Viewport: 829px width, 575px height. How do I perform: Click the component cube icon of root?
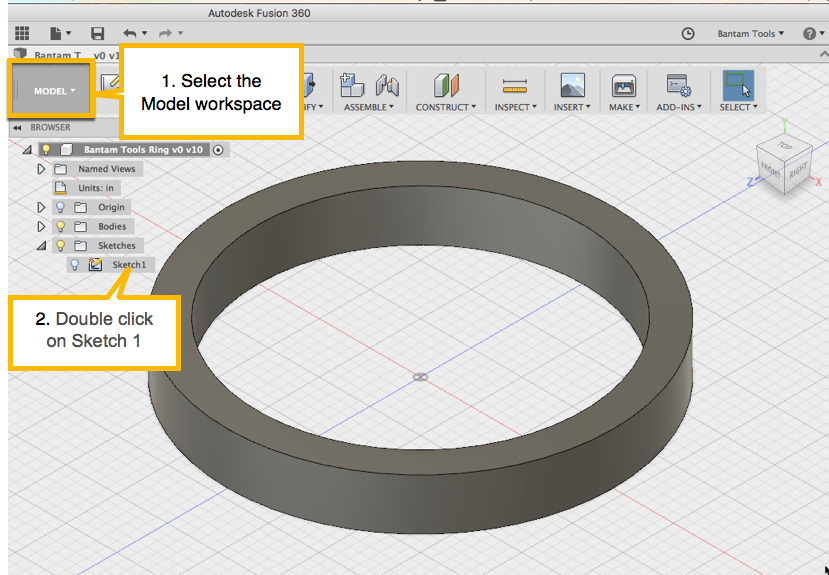[x=67, y=150]
